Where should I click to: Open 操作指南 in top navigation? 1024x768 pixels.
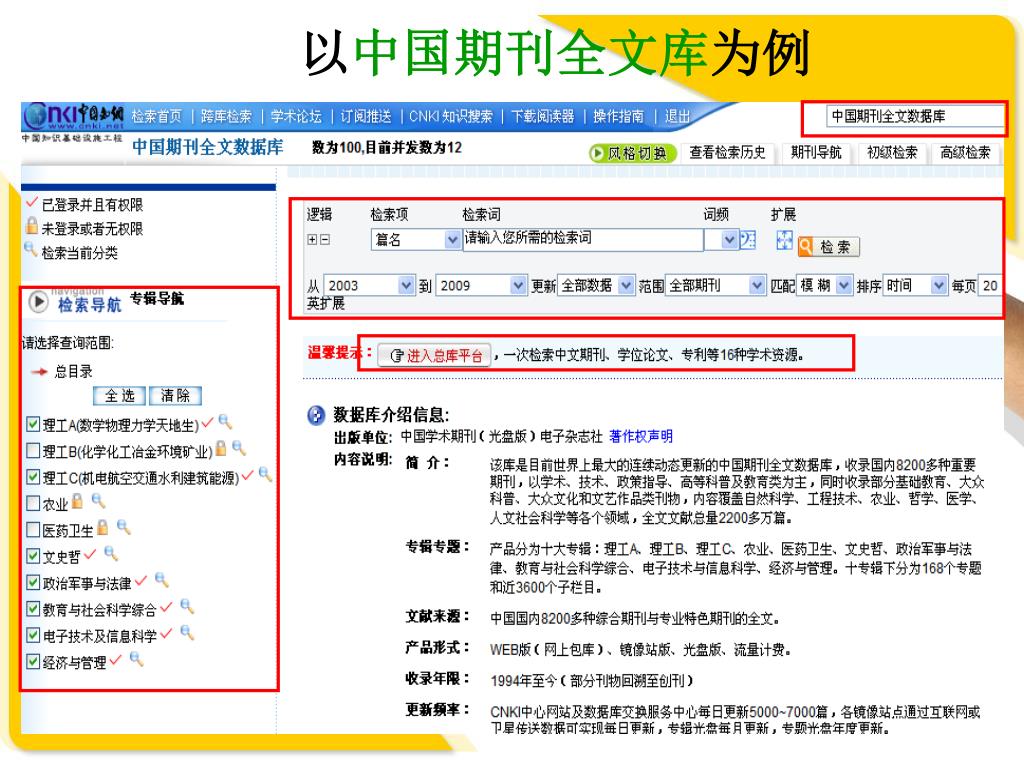click(x=618, y=116)
